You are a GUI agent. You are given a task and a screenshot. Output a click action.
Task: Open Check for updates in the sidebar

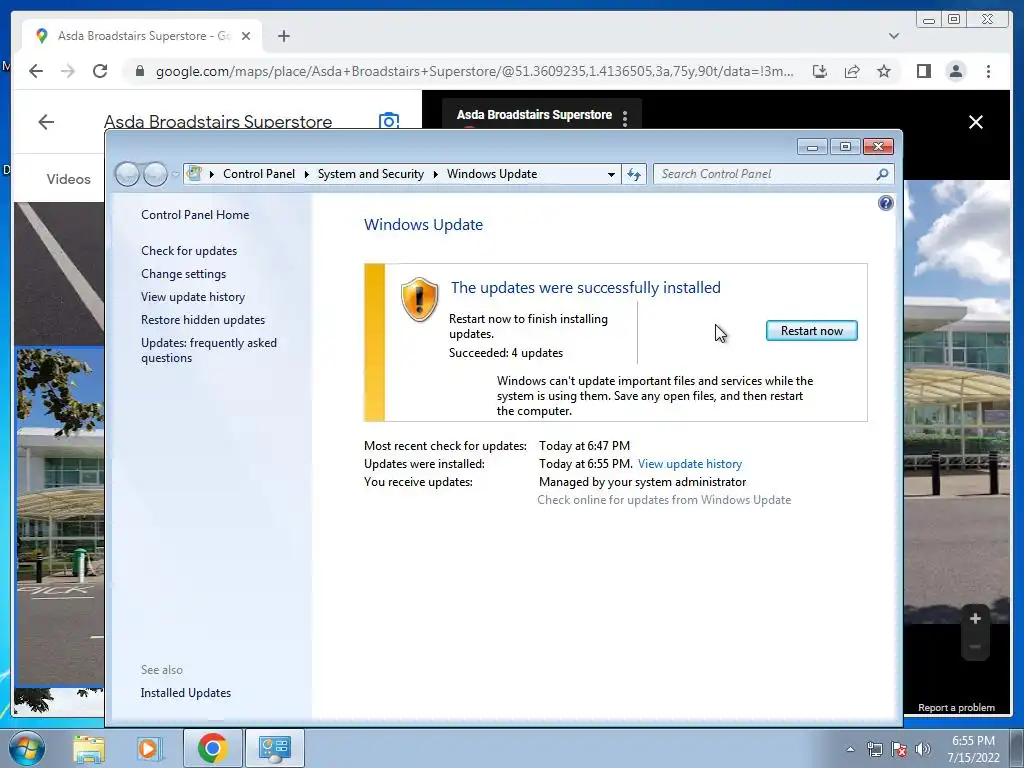click(x=189, y=251)
